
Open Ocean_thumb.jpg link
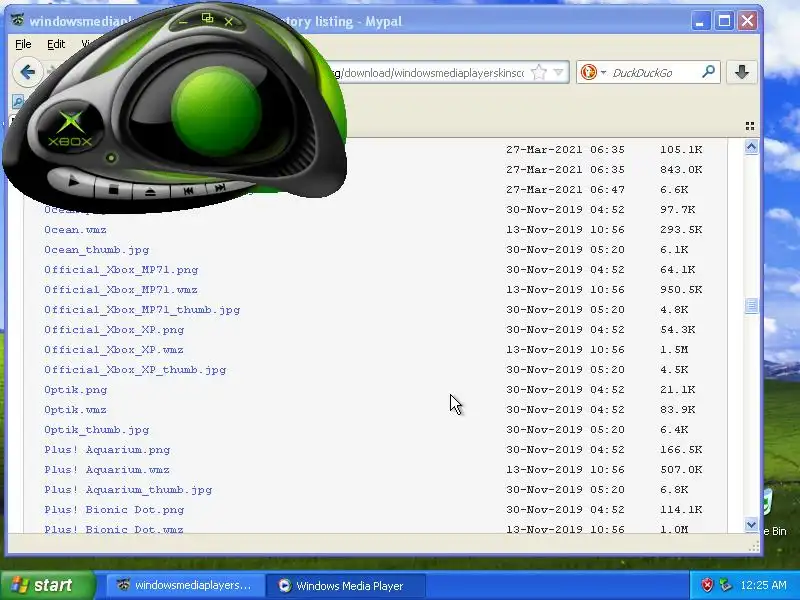coord(96,250)
